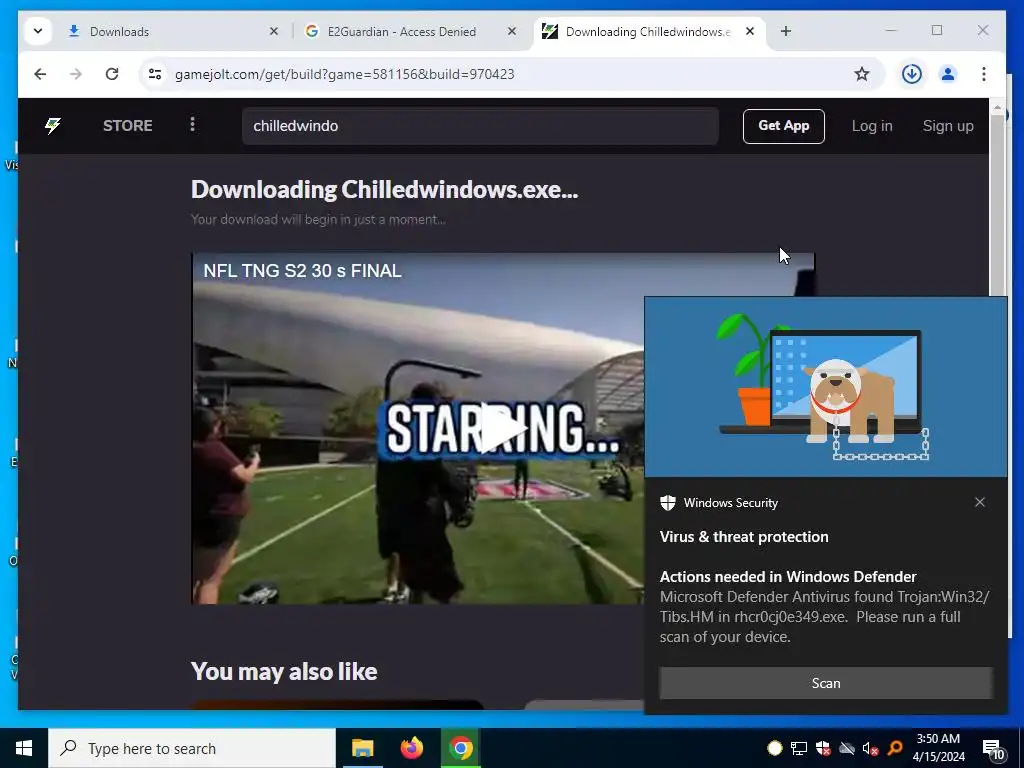Click the You may also like heading
This screenshot has height=768, width=1024.
coord(284,671)
